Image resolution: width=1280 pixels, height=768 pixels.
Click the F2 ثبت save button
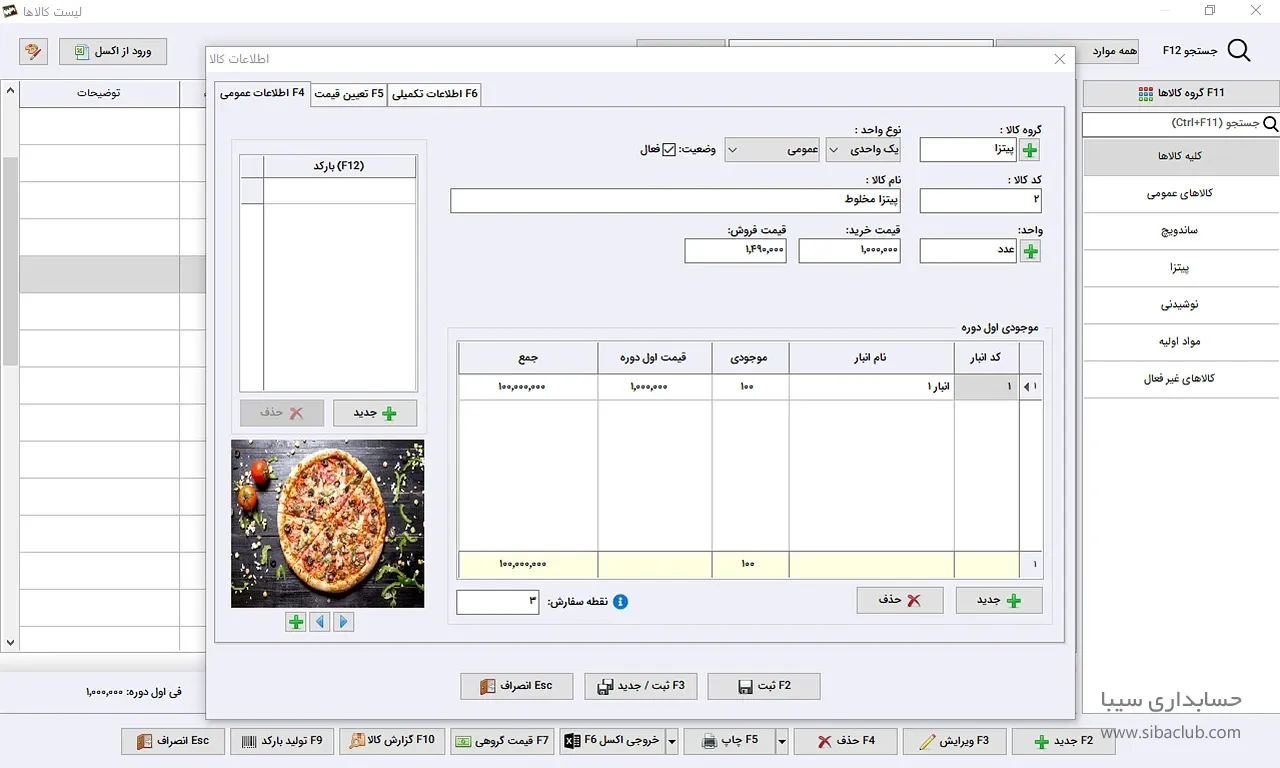click(764, 686)
